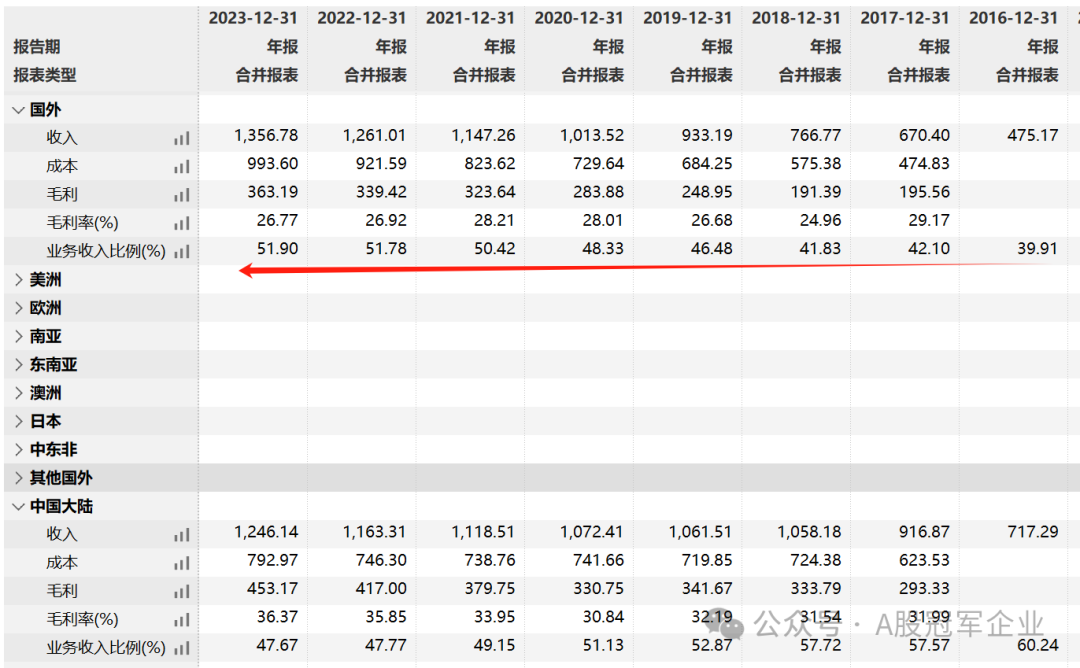Screen dimensions: 1080x668
Task: Select the 2019-12-31 column header
Action: click(687, 18)
